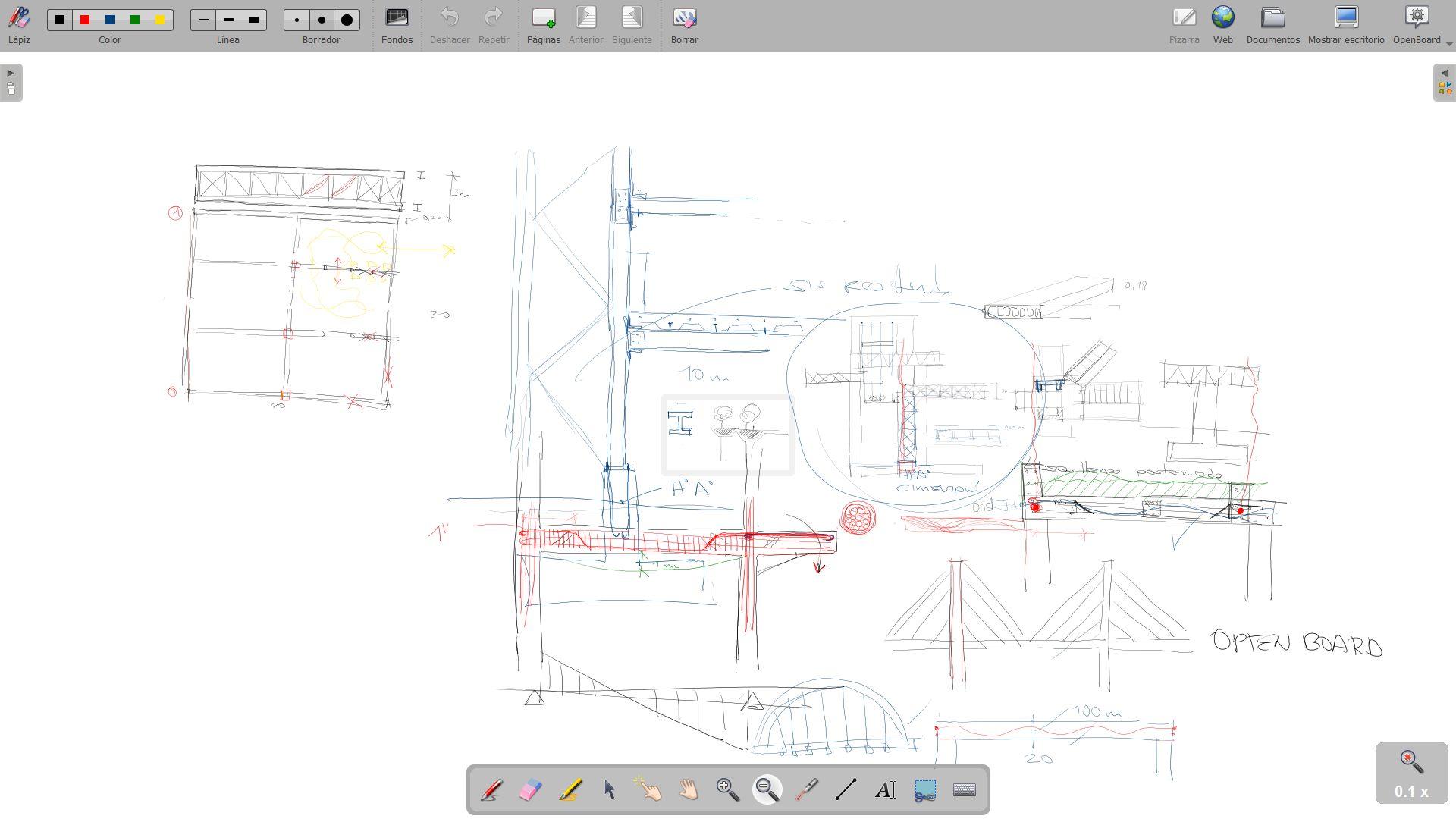Select the Eraser tool in bottom toolbar
The height and width of the screenshot is (819, 1456).
530,790
